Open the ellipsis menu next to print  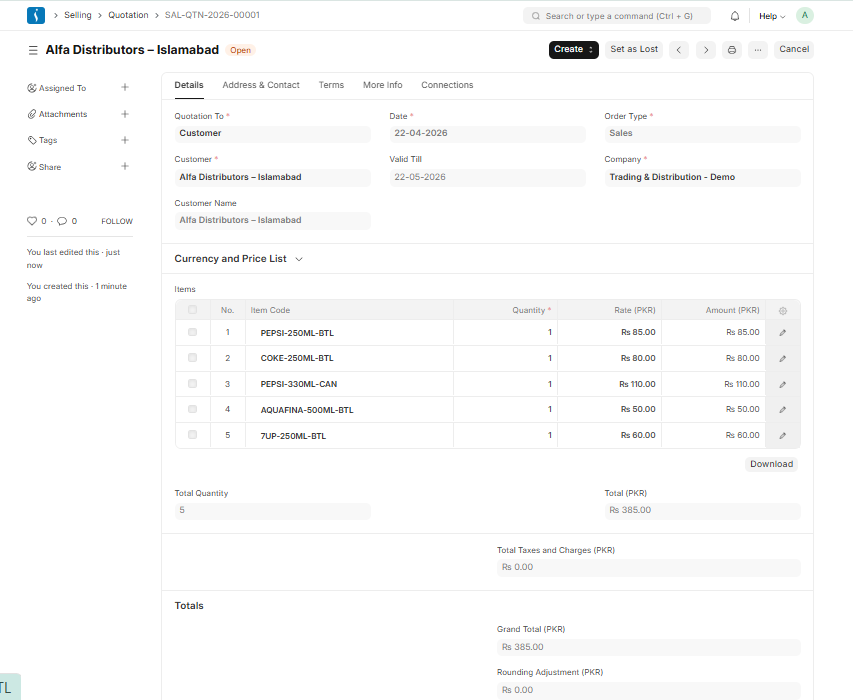(x=757, y=49)
